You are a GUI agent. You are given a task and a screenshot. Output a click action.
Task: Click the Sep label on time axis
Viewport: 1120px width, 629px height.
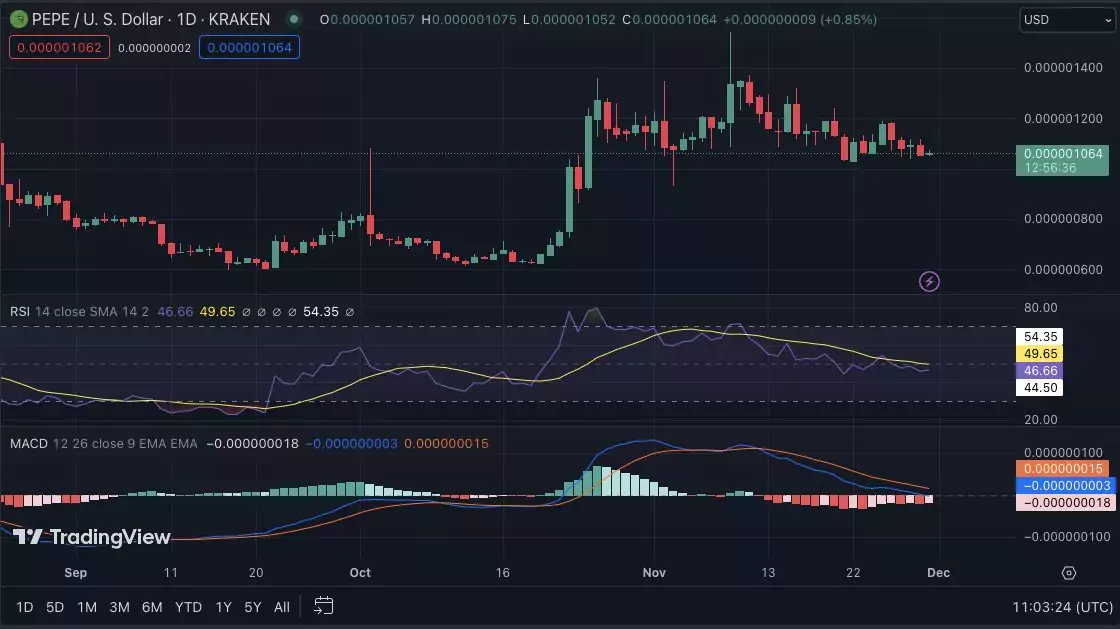coord(75,573)
